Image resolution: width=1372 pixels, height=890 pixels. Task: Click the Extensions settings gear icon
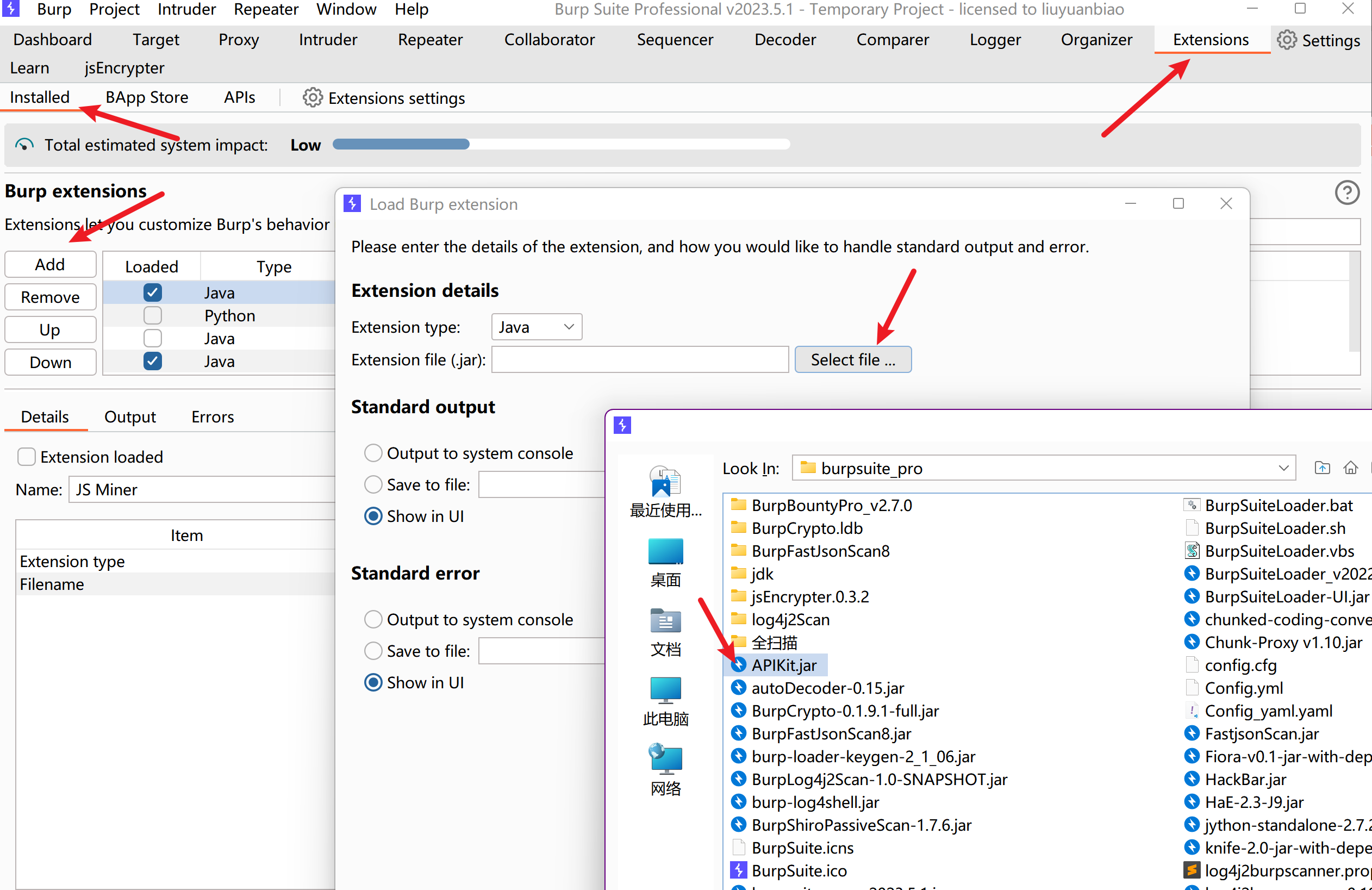tap(313, 98)
